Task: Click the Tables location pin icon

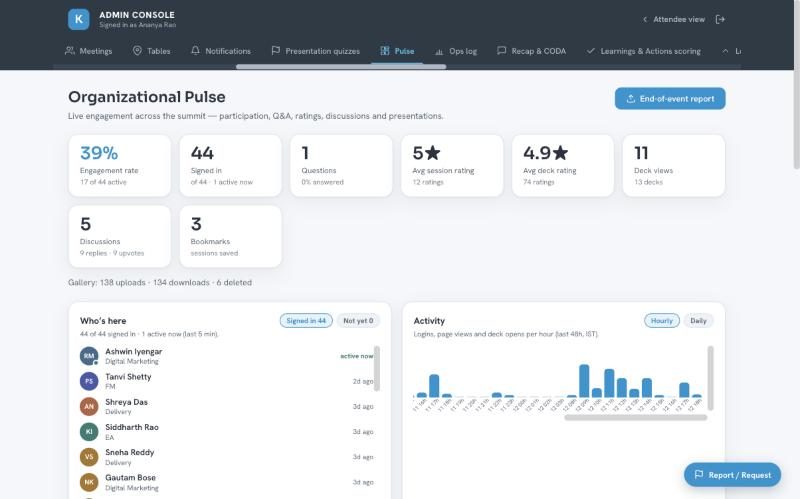Action: pos(137,51)
